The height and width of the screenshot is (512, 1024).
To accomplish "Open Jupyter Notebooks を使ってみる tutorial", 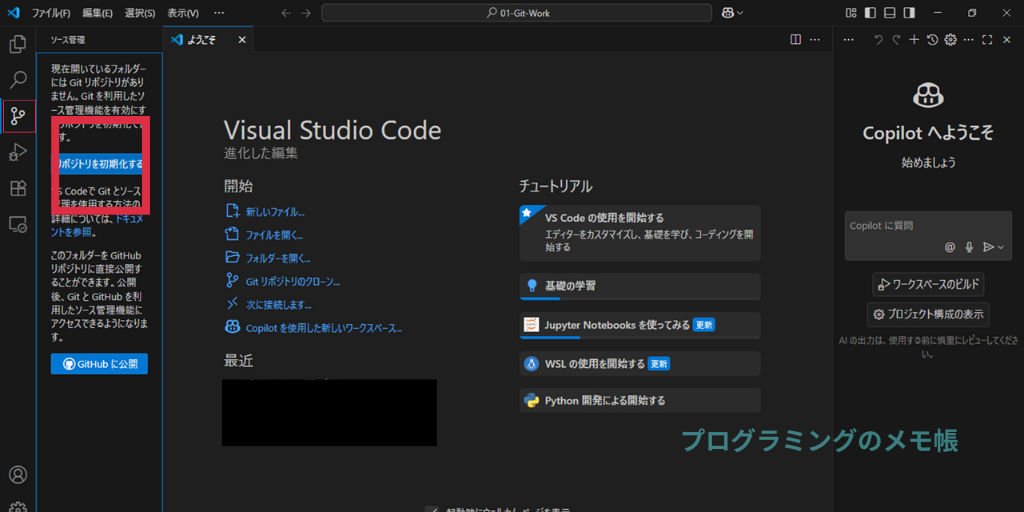I will pyautogui.click(x=640, y=325).
